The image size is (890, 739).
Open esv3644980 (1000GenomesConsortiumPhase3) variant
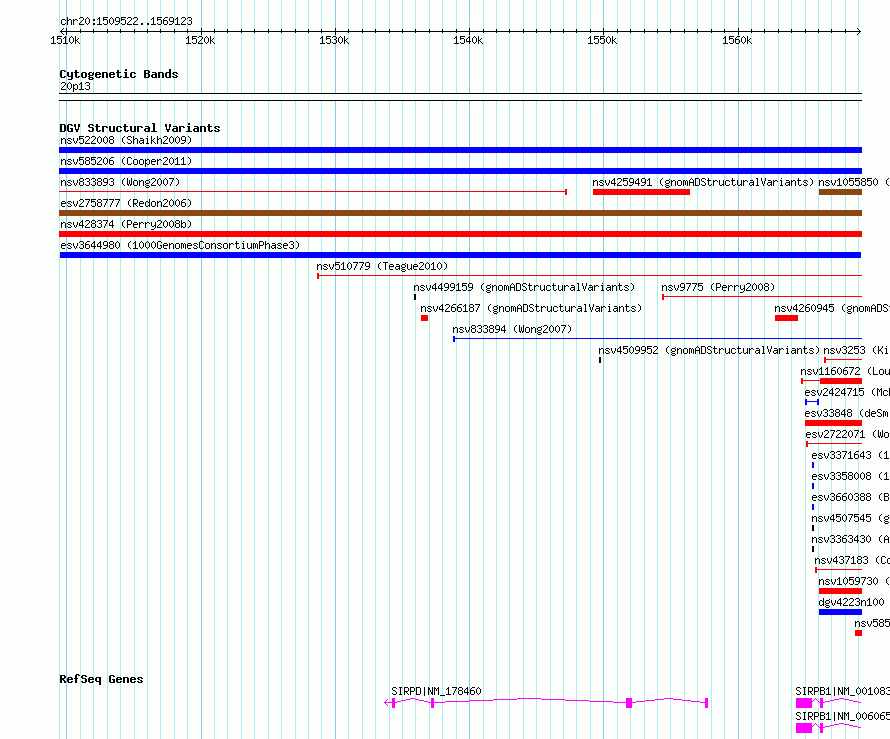[x=460, y=255]
